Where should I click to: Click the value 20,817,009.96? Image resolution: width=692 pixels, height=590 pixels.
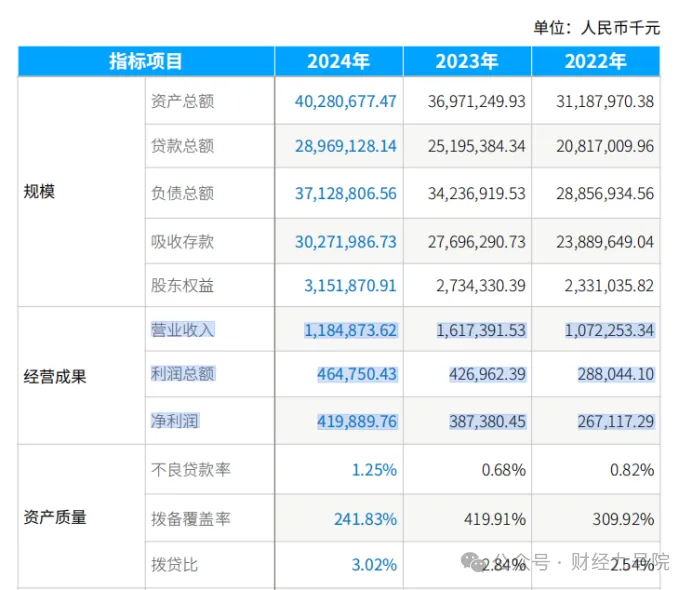tap(605, 146)
